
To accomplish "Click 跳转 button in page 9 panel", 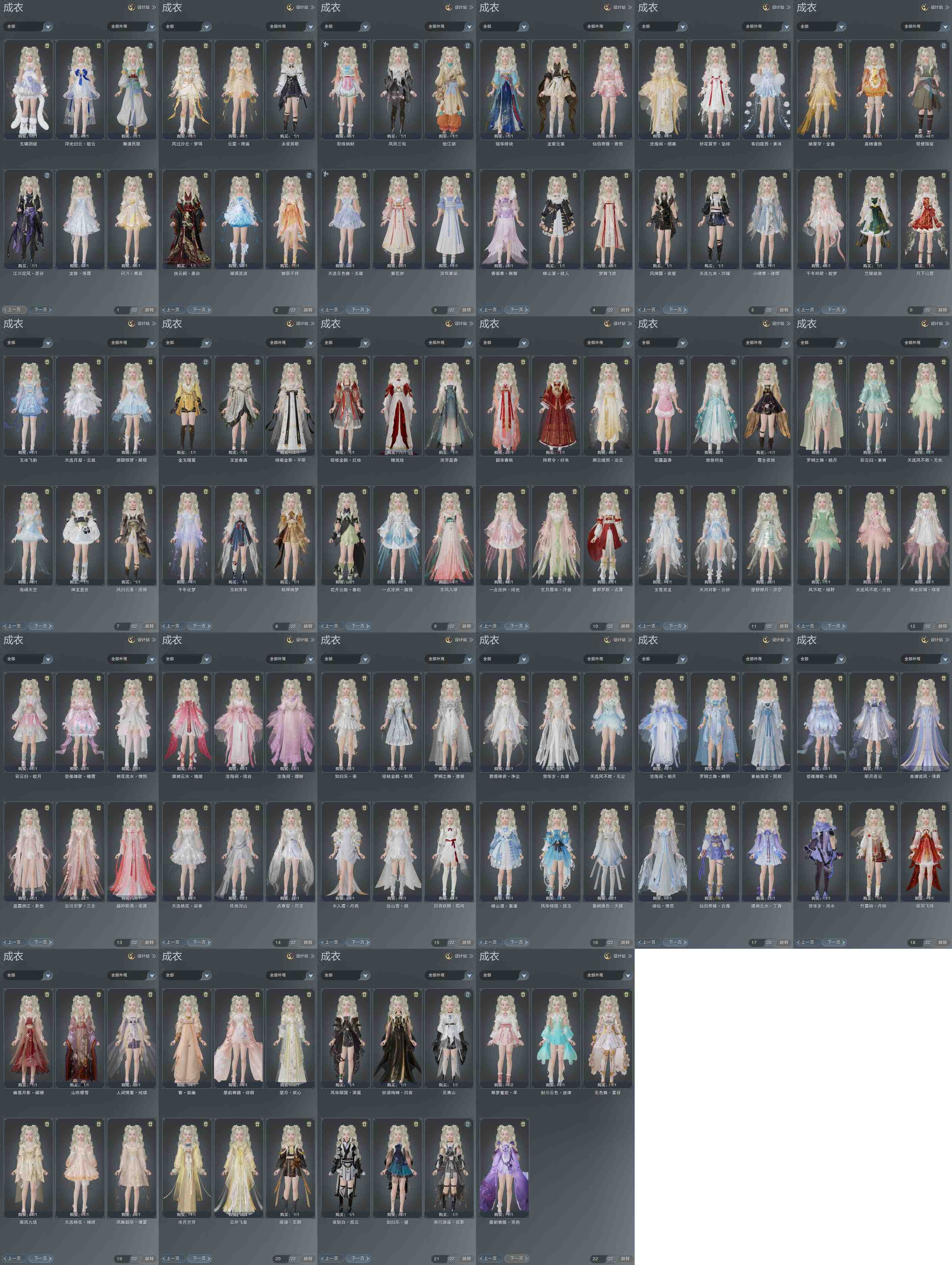I will (x=467, y=626).
